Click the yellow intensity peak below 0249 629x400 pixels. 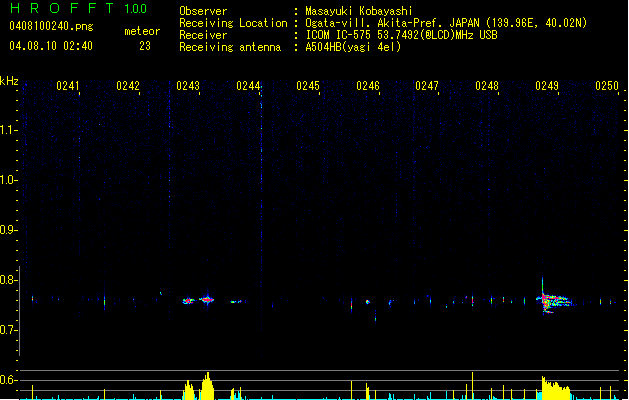tap(556, 388)
